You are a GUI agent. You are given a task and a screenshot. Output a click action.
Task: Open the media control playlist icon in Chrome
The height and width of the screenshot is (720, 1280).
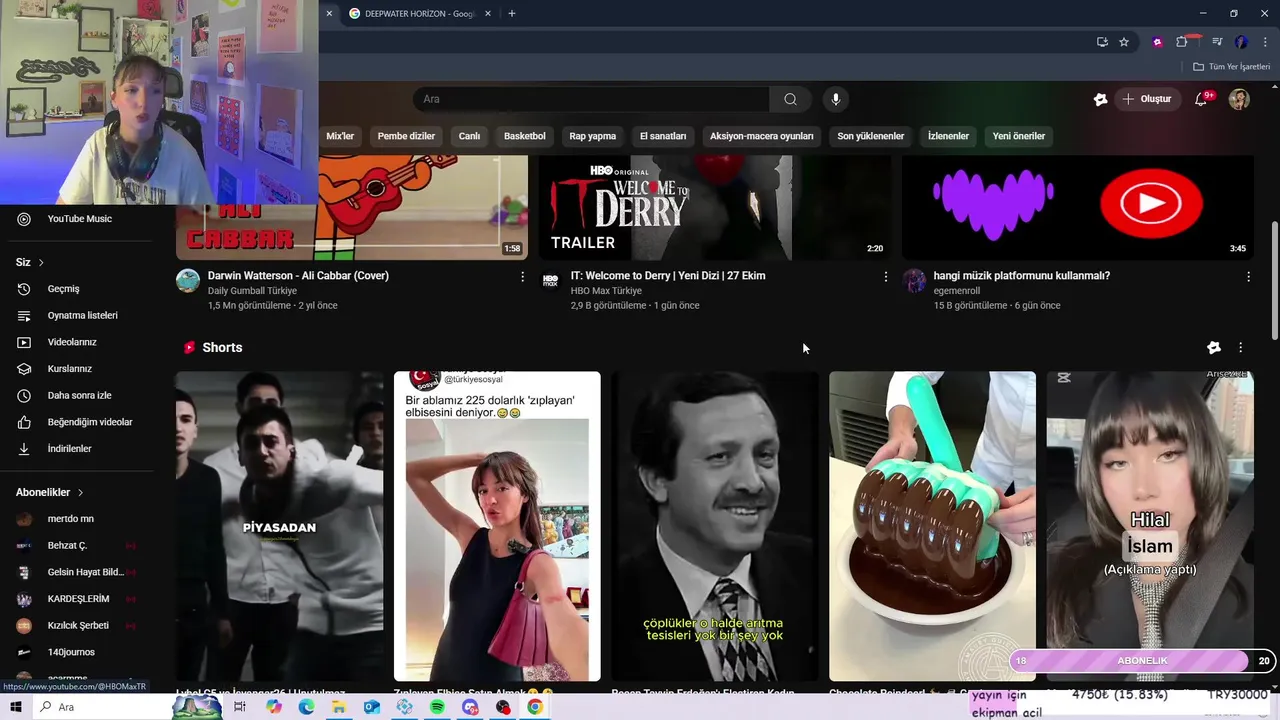1217,42
